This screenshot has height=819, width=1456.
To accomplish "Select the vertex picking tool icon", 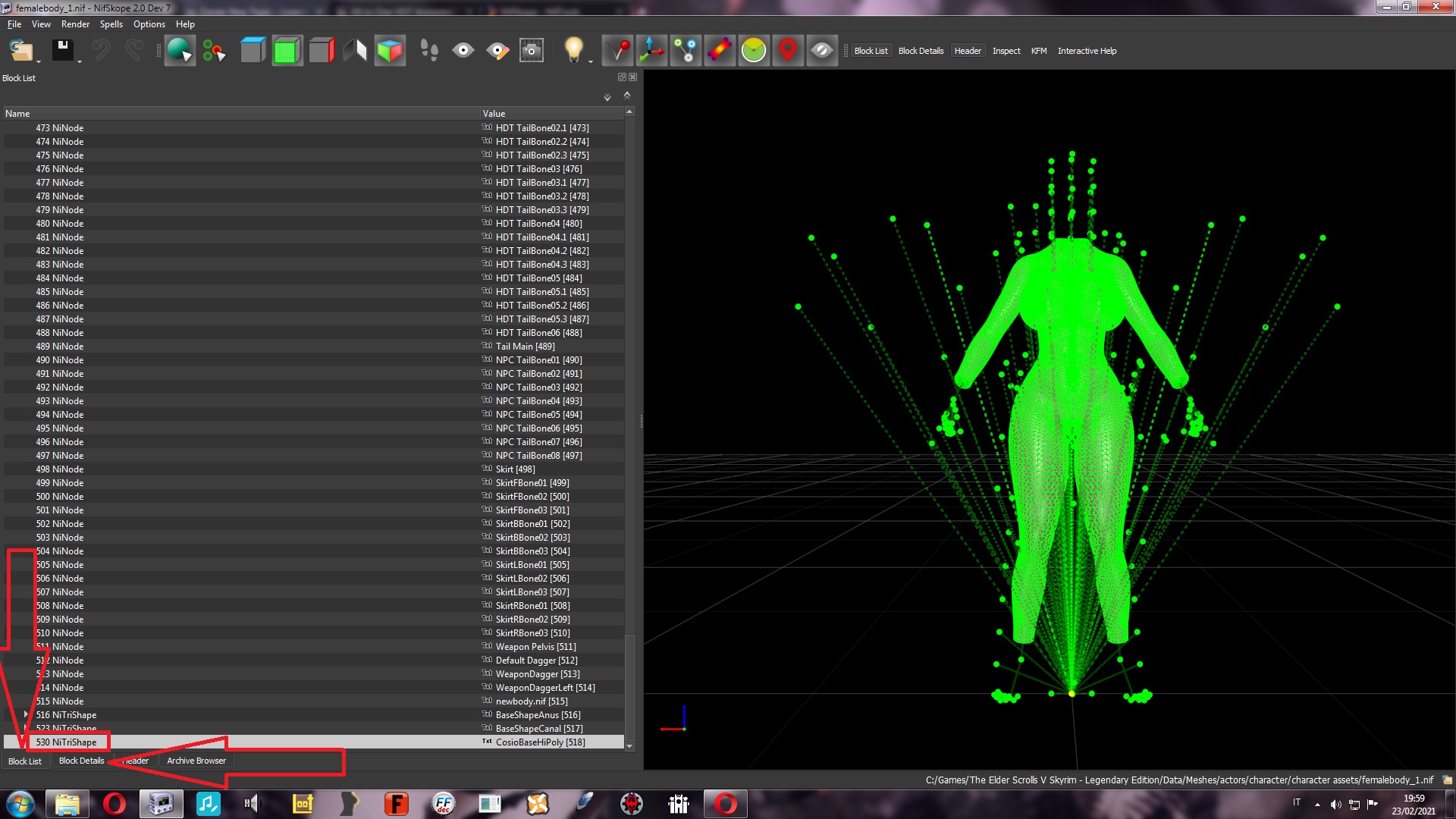I will click(215, 51).
